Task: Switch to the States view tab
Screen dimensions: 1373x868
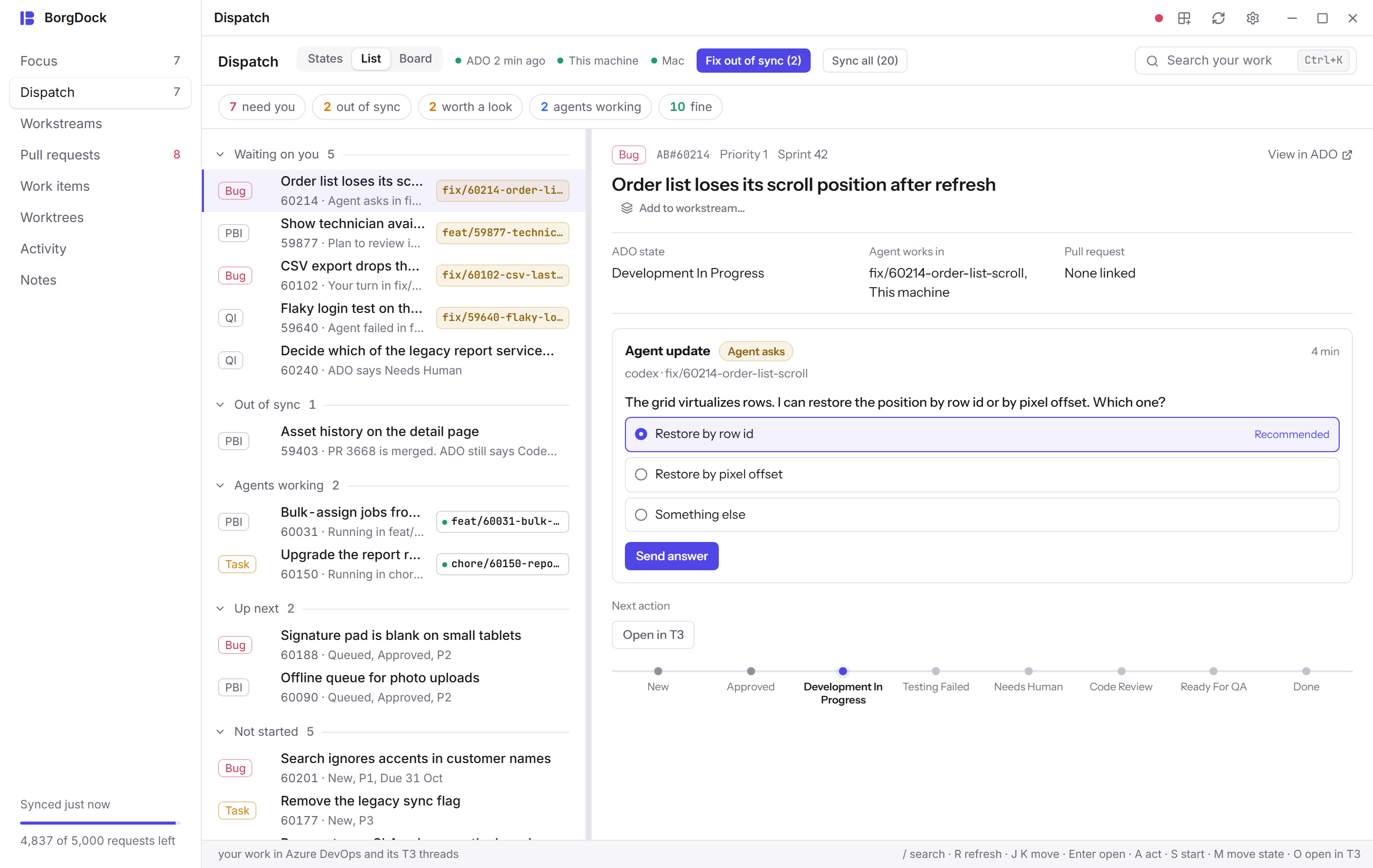Action: pos(325,59)
